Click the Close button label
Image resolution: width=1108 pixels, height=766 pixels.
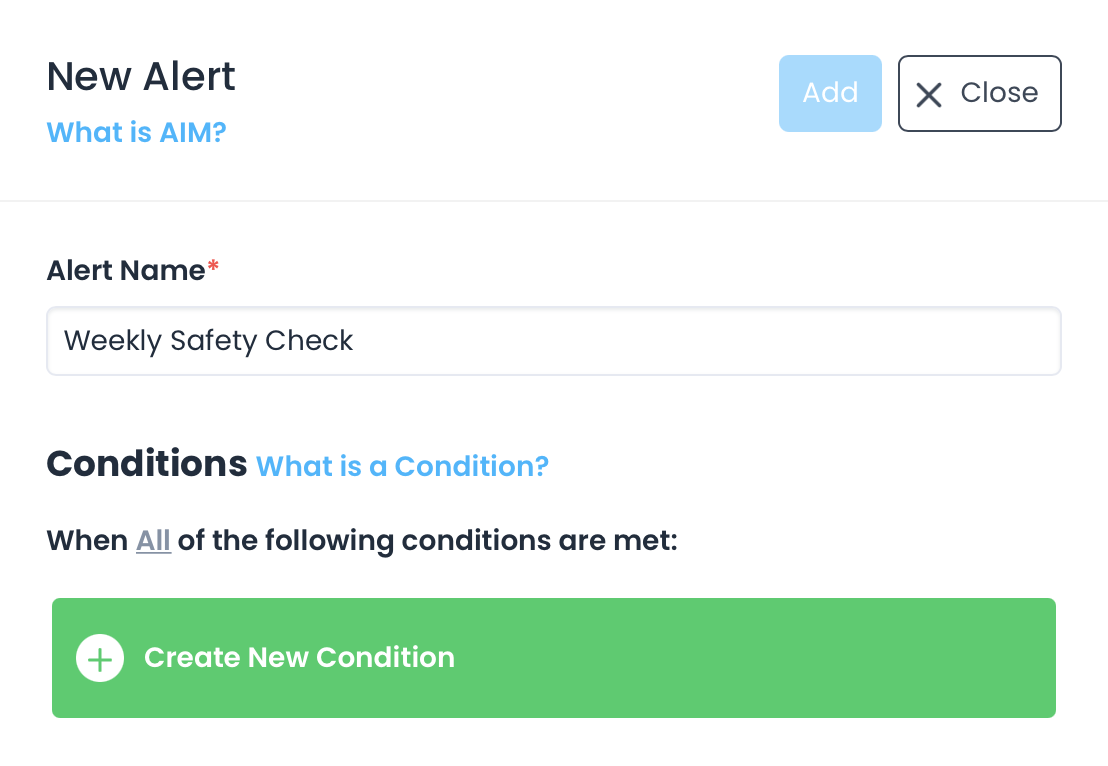pyautogui.click(x=999, y=93)
